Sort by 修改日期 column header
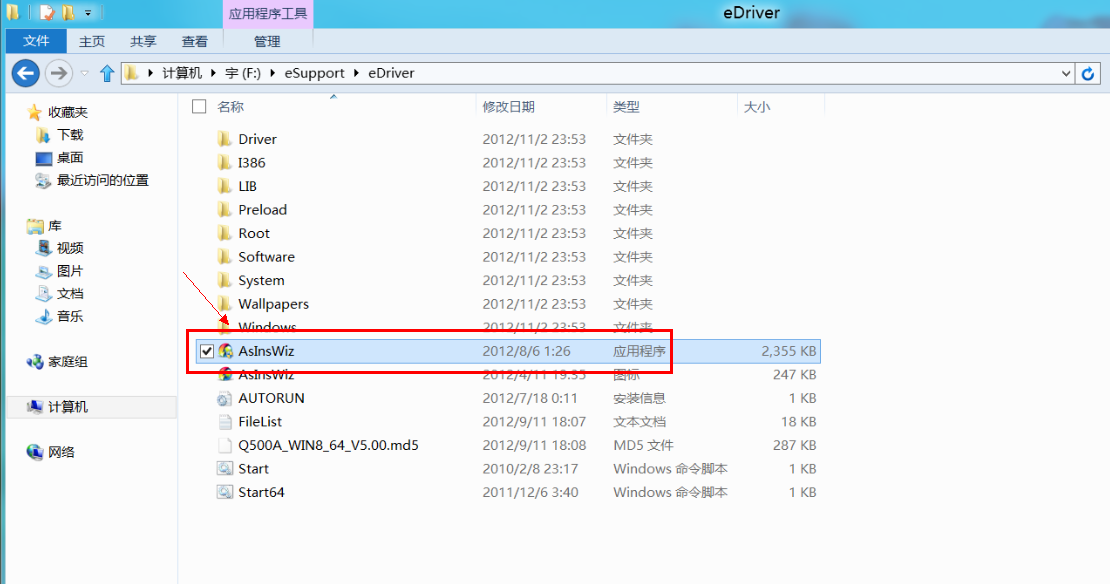Screen dimensions: 1110x584 (508, 107)
